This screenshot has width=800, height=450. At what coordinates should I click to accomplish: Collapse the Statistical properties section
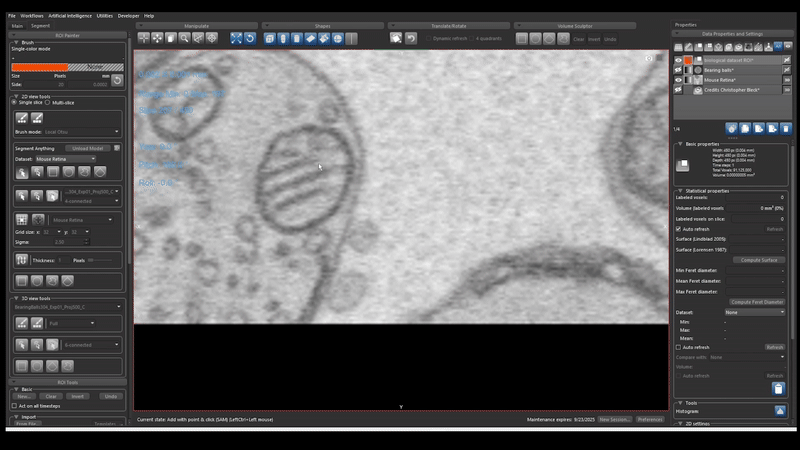680,191
